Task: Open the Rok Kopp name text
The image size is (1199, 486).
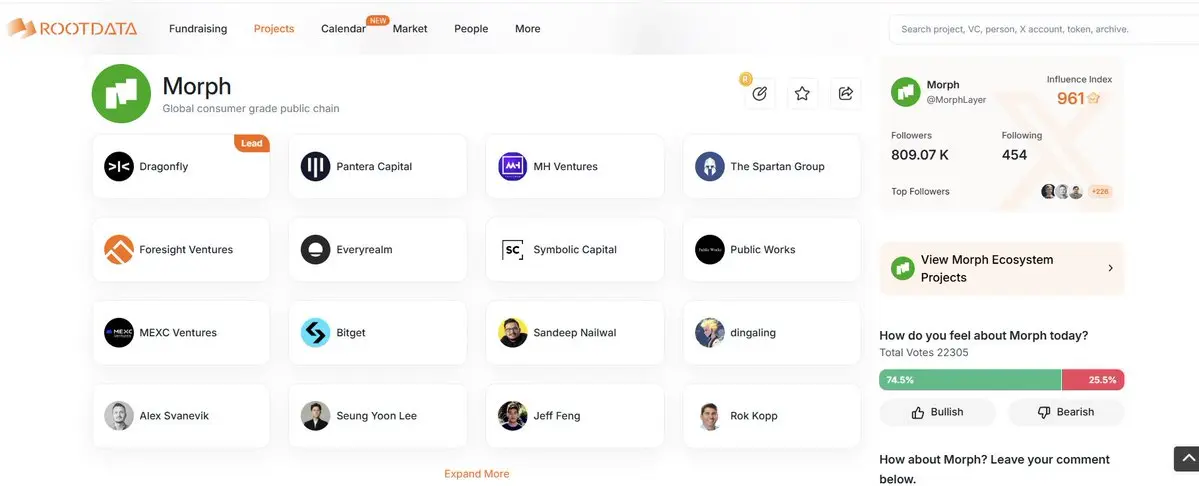Action: 753,416
